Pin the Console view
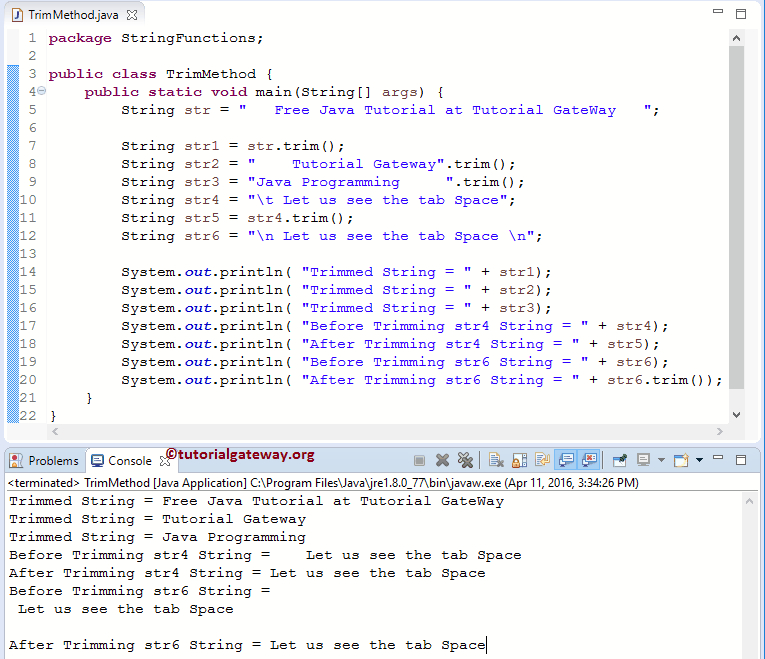 coord(620,460)
